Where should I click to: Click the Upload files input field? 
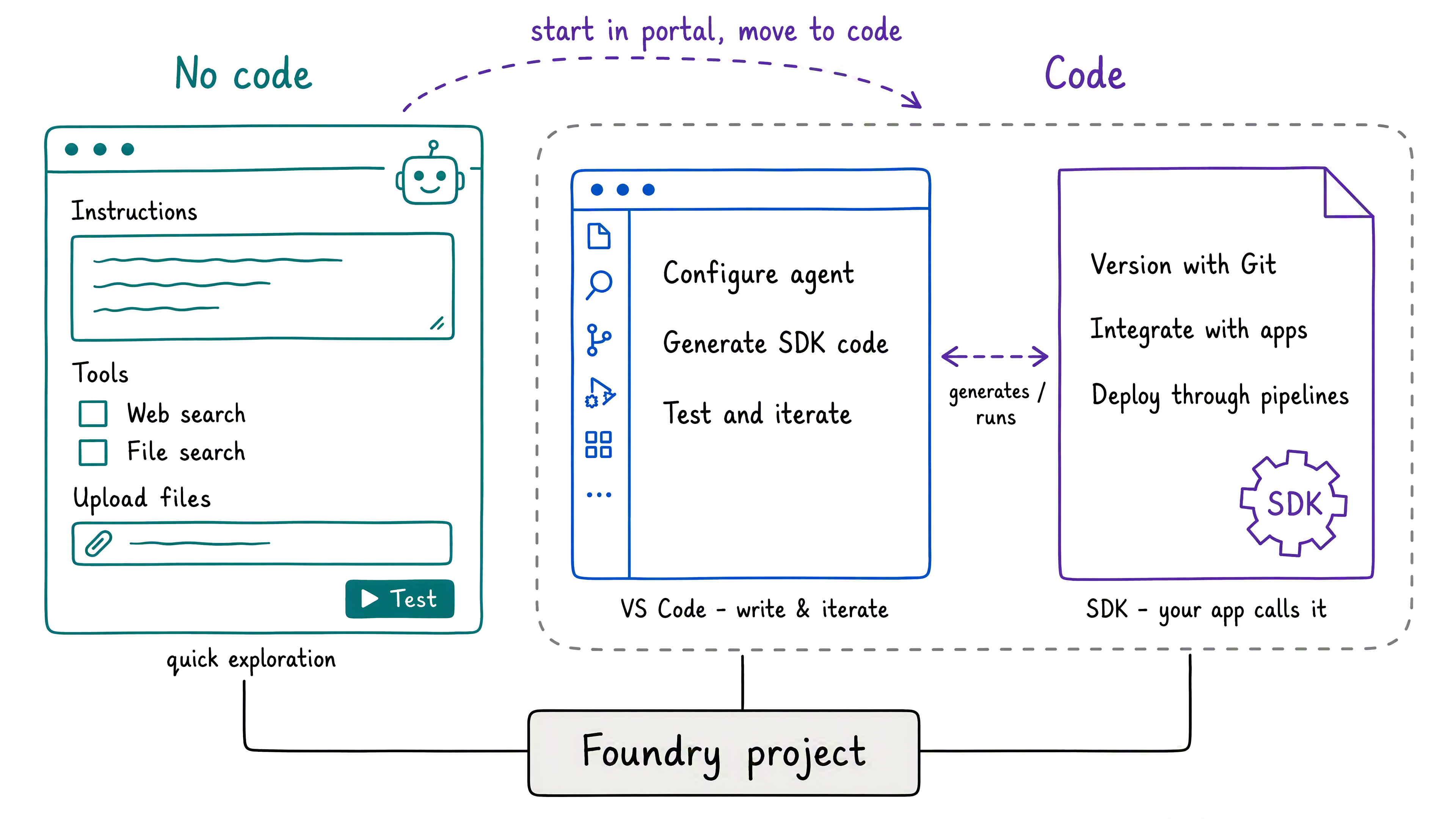point(262,544)
